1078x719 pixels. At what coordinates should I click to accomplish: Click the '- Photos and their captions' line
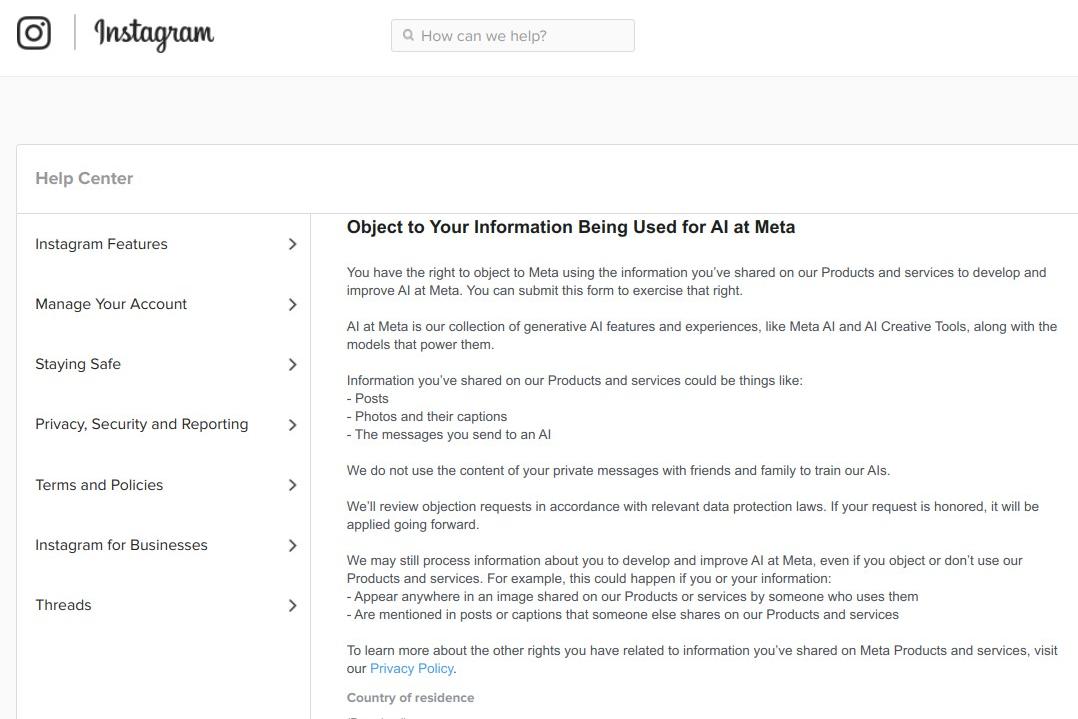(x=427, y=417)
